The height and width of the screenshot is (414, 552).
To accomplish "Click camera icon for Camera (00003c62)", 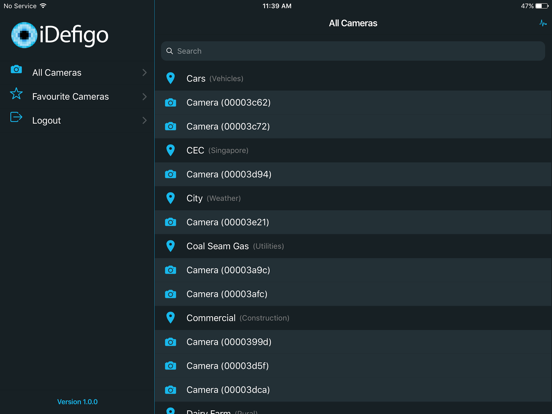I will [x=170, y=102].
